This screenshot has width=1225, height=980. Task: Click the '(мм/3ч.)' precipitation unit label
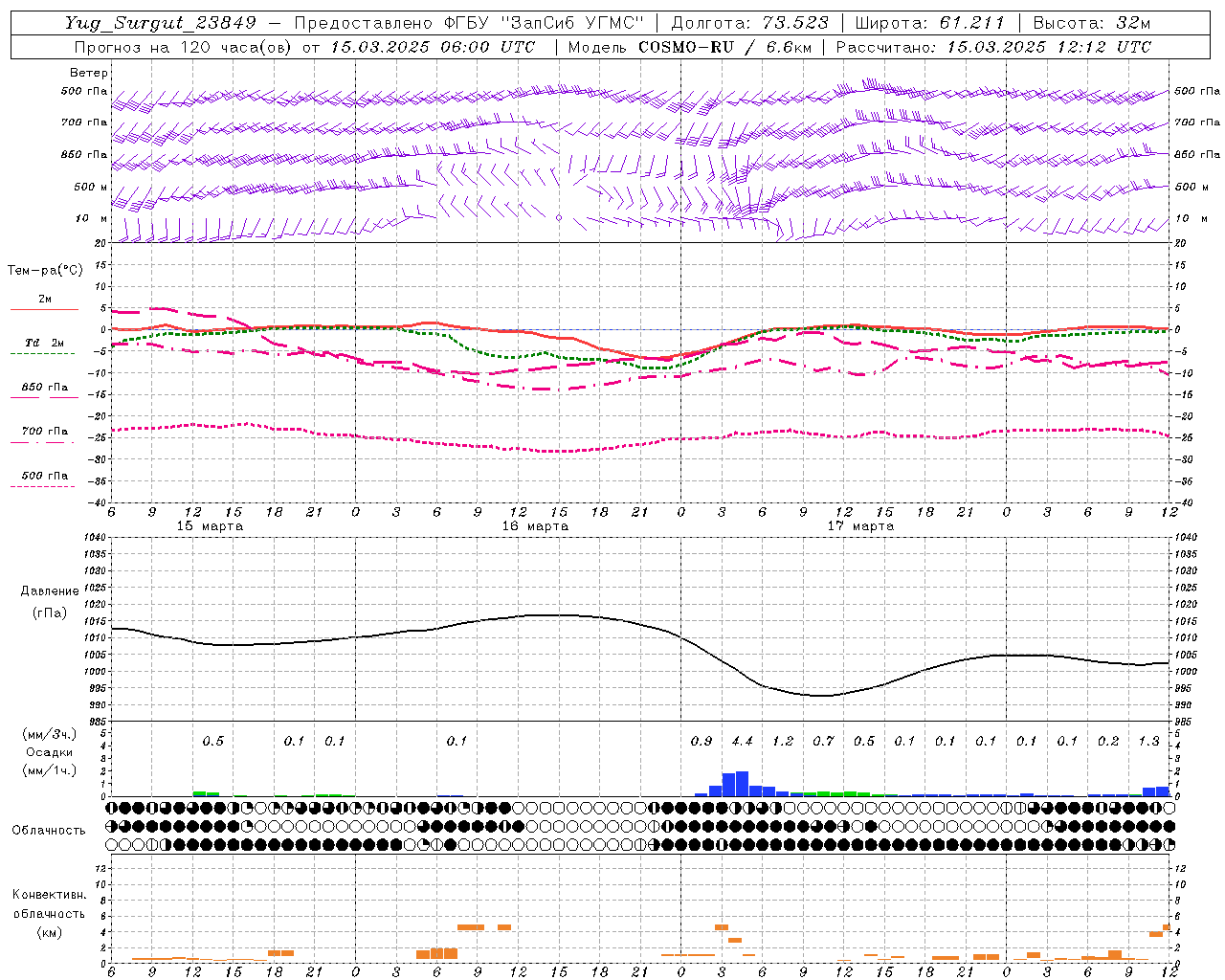tap(50, 734)
